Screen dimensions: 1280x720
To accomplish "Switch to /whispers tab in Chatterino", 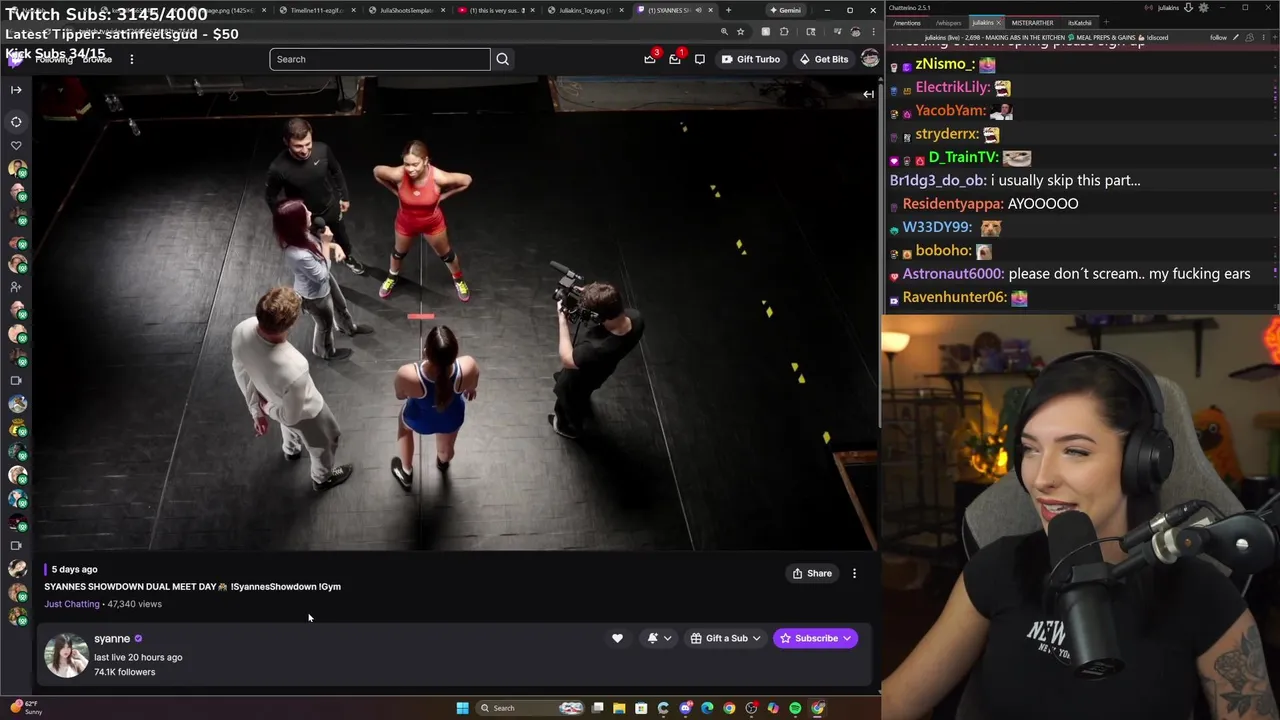I will [948, 22].
